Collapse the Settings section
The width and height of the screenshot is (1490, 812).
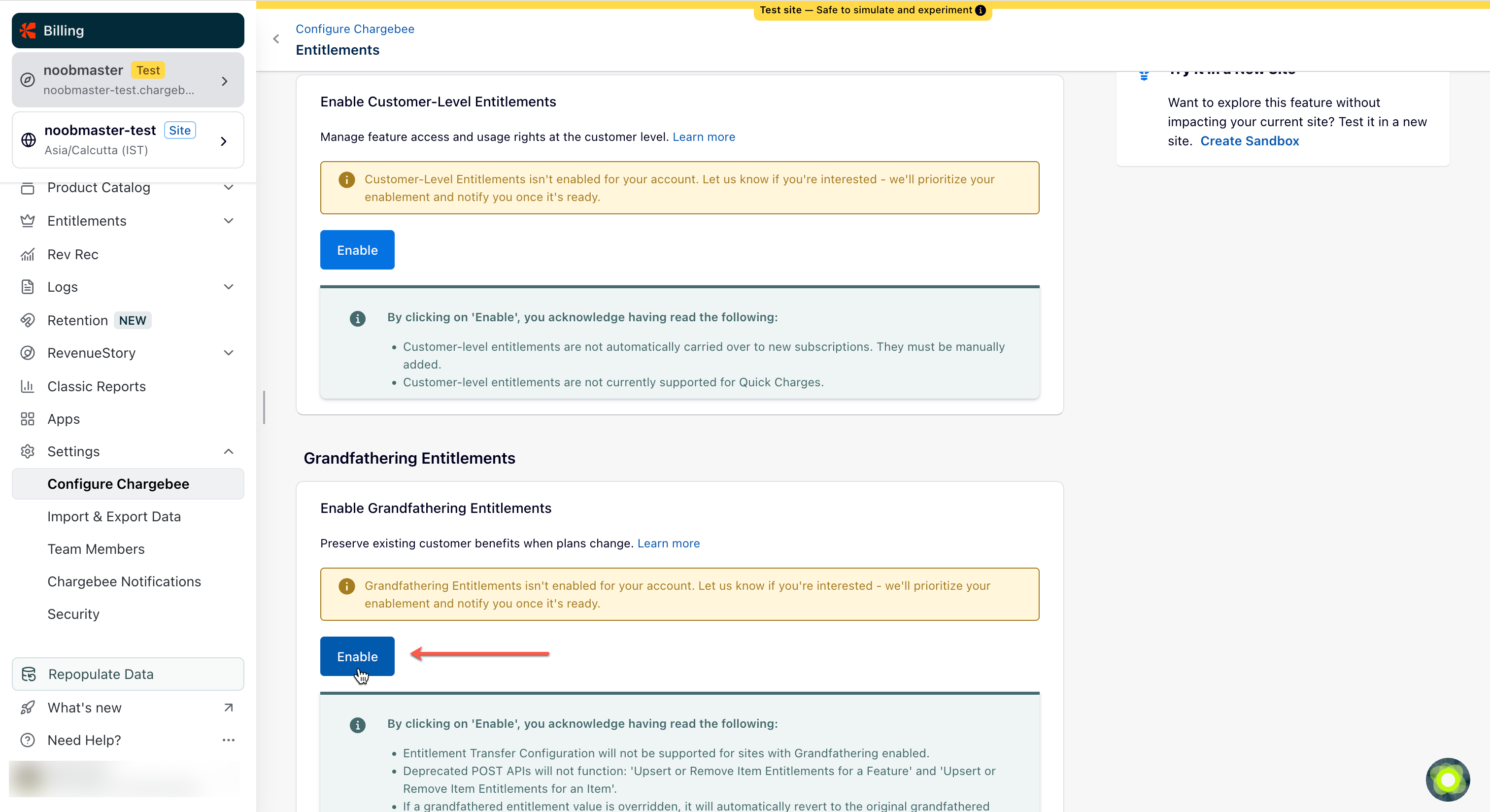(229, 451)
